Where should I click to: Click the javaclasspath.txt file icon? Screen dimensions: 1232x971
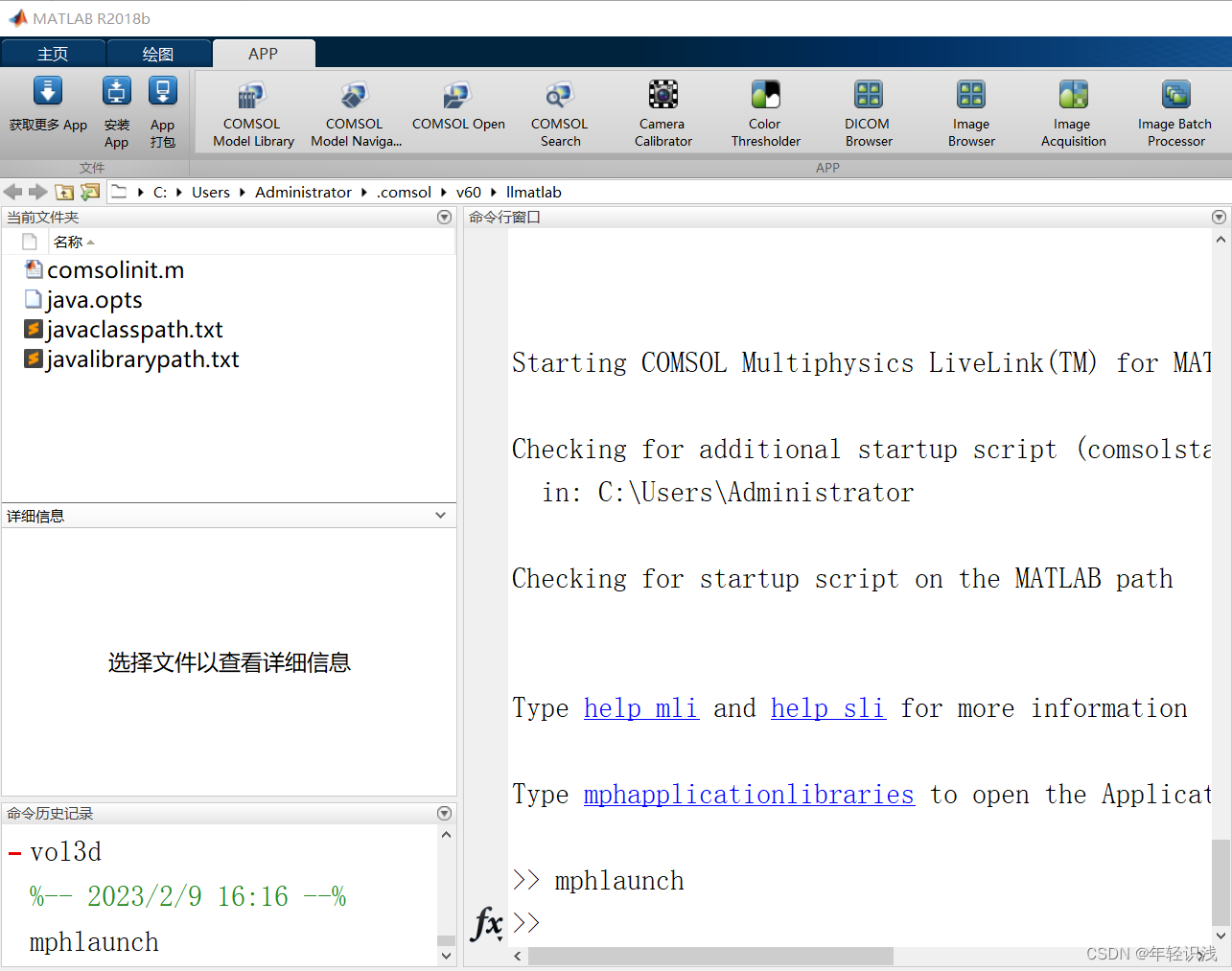click(x=34, y=329)
